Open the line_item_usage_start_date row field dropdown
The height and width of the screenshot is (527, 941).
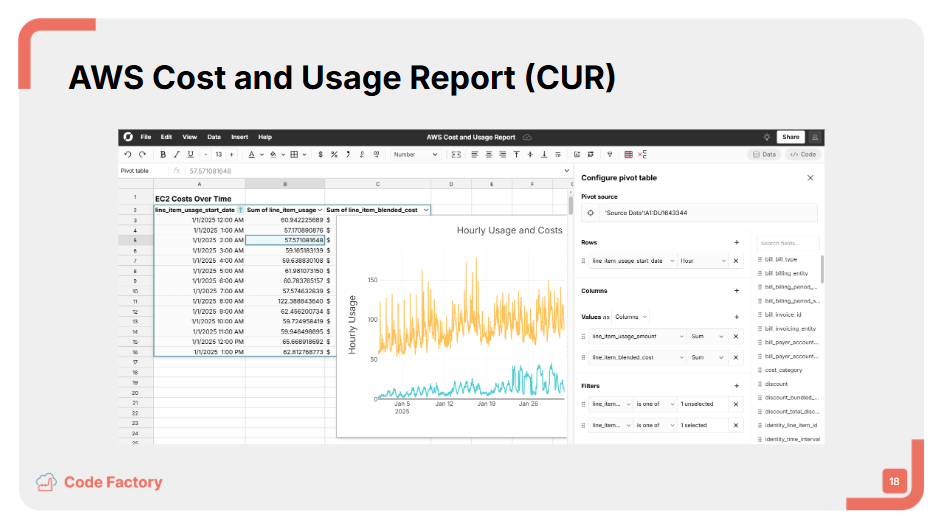point(633,261)
